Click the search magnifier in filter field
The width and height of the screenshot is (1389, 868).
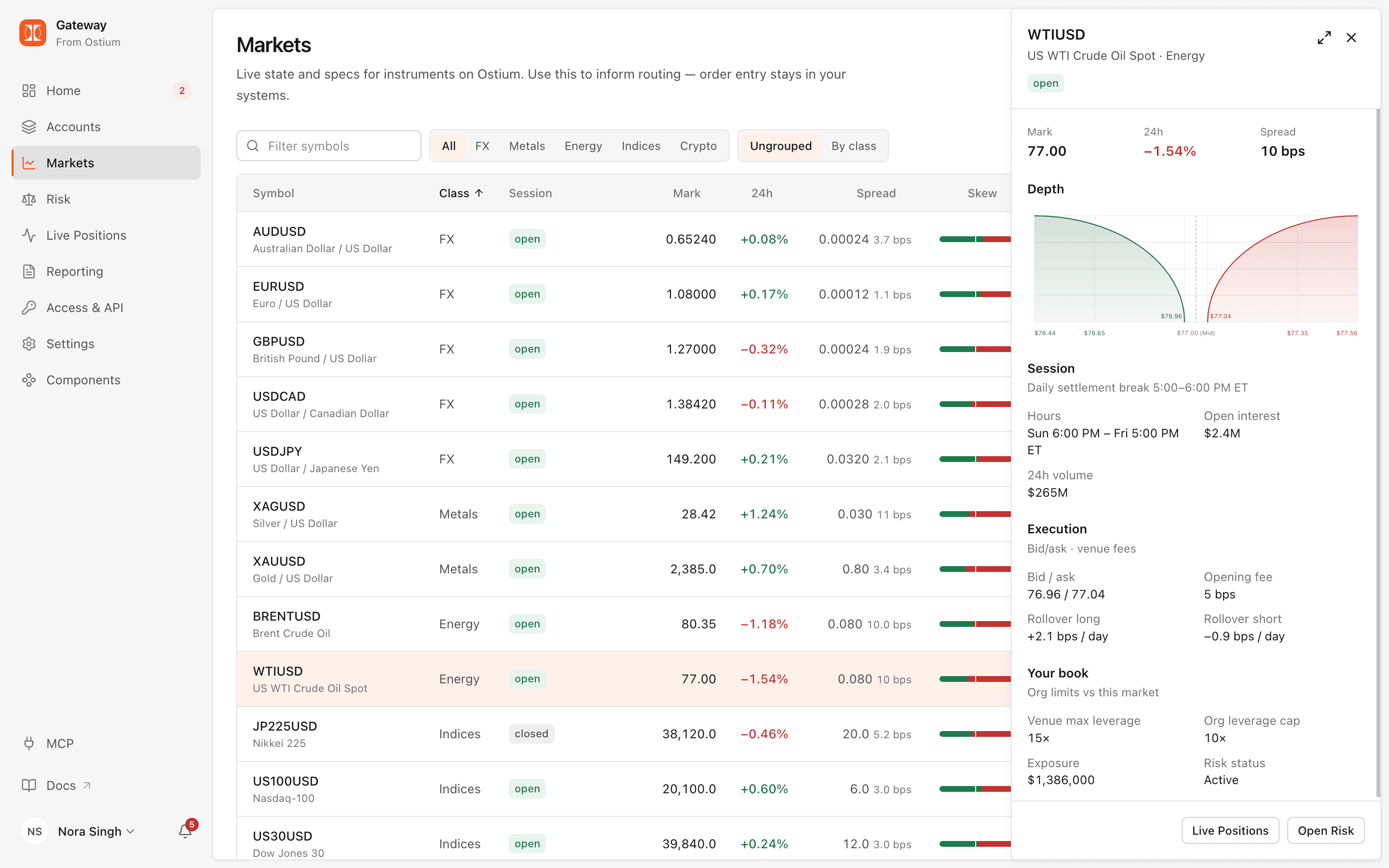(x=253, y=146)
